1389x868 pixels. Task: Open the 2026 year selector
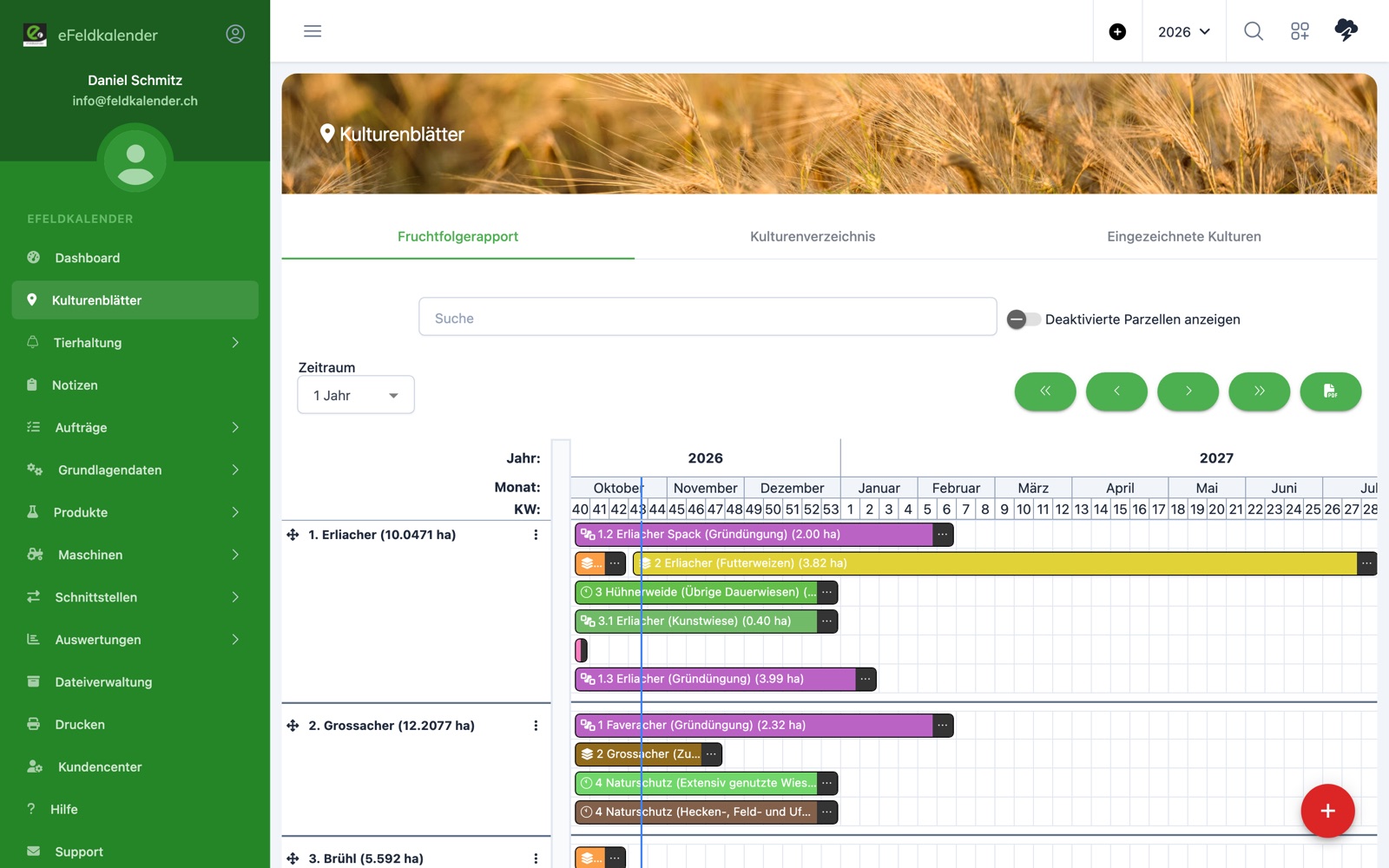coord(1184,32)
